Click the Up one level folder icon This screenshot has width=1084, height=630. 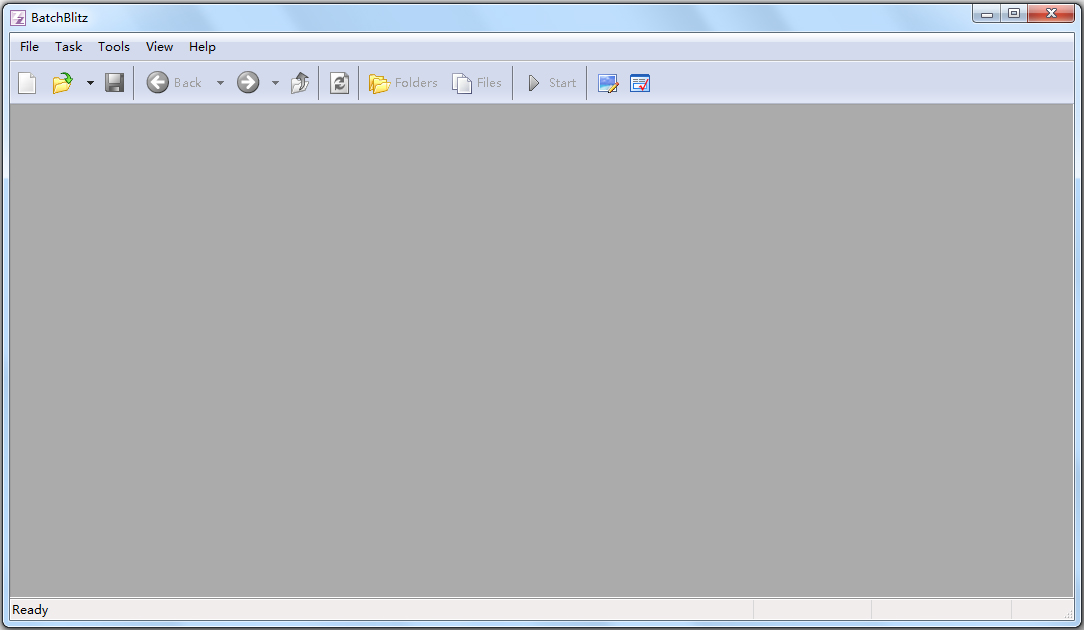tap(299, 83)
